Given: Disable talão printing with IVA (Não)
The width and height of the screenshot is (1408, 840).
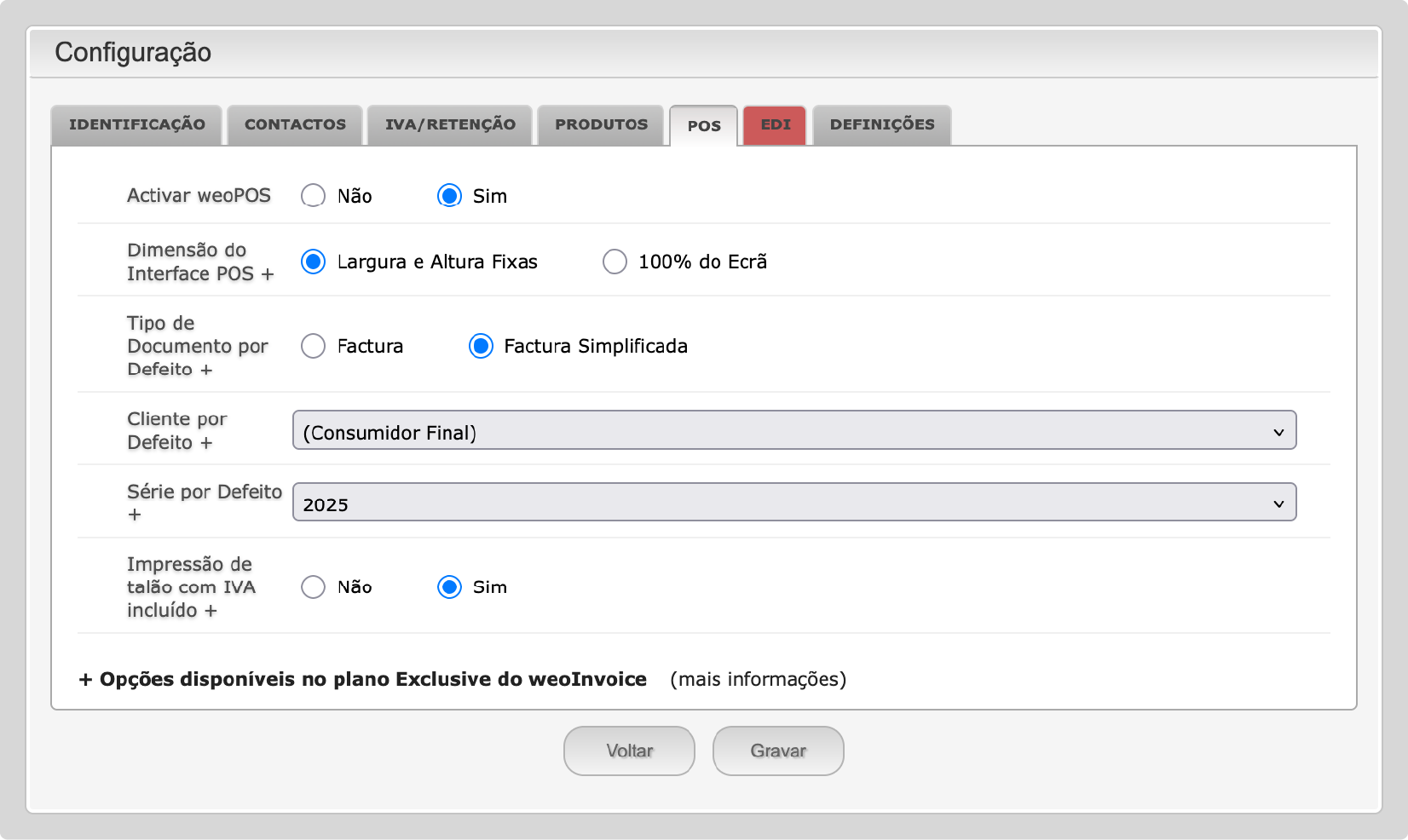Looking at the screenshot, I should (314, 587).
